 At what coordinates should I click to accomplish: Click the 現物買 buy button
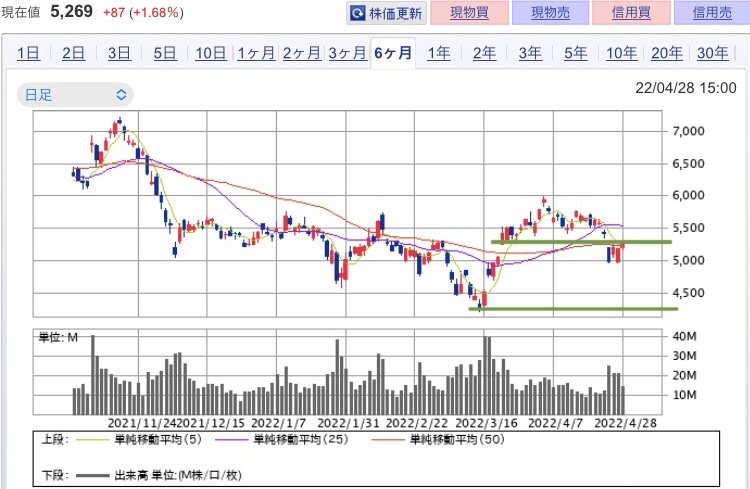[469, 13]
